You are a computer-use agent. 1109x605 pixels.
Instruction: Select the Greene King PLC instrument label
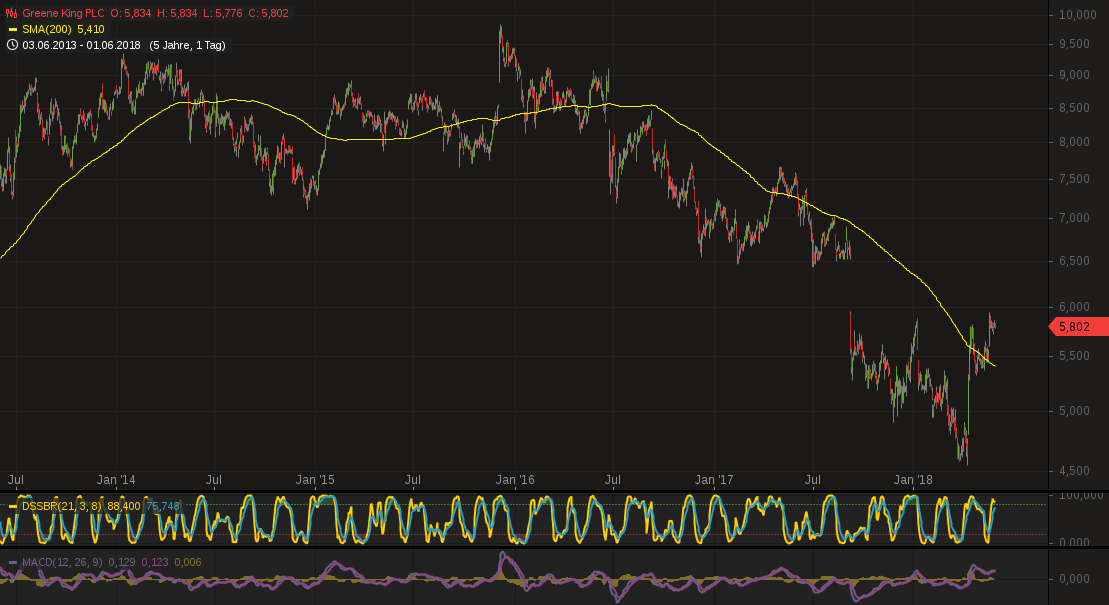tap(61, 14)
